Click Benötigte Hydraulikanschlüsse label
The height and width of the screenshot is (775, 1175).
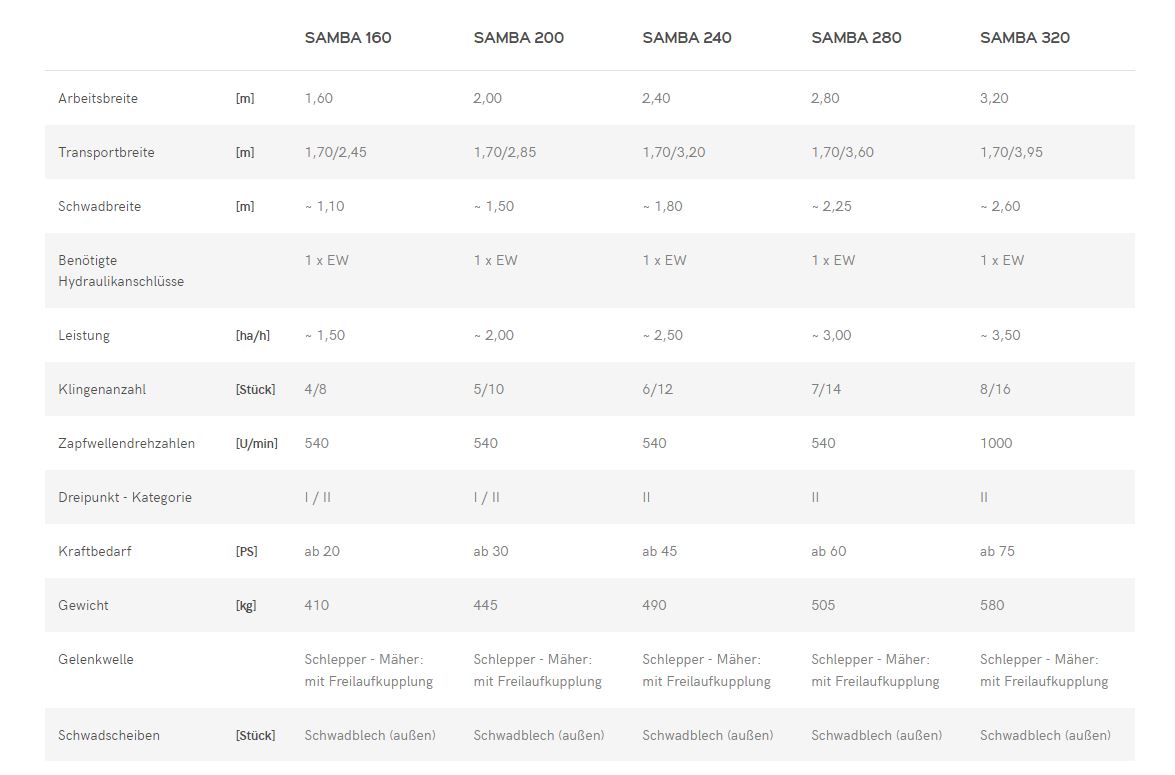(121, 271)
